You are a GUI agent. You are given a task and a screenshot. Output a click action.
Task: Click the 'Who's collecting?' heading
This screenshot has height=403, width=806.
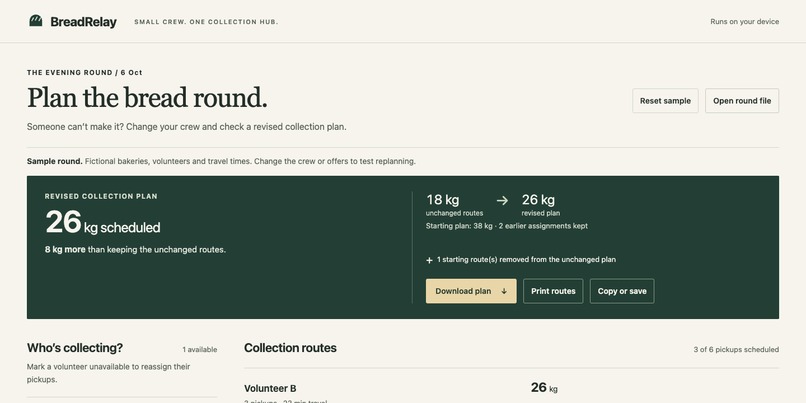point(75,348)
